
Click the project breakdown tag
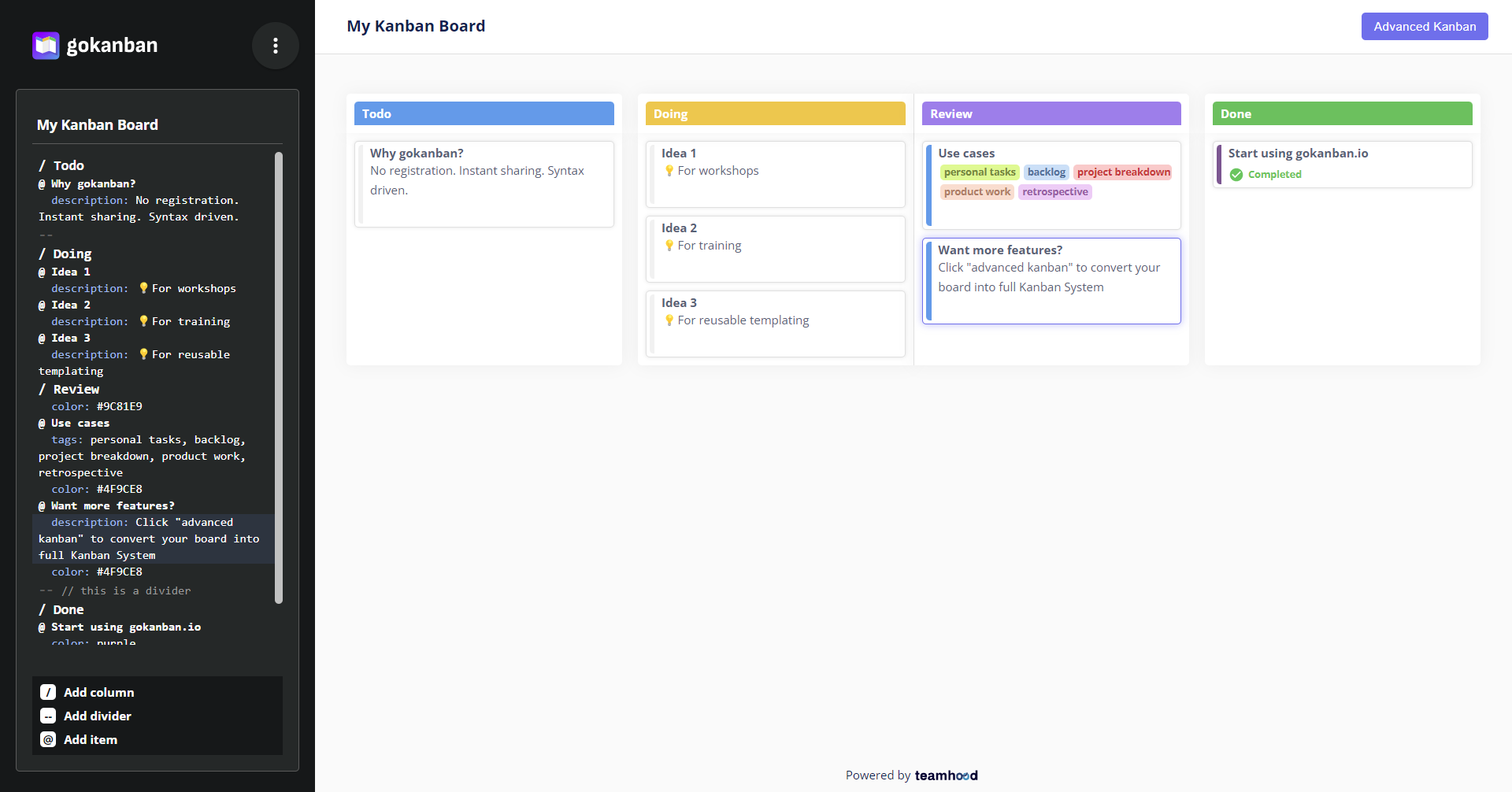pyautogui.click(x=1123, y=172)
